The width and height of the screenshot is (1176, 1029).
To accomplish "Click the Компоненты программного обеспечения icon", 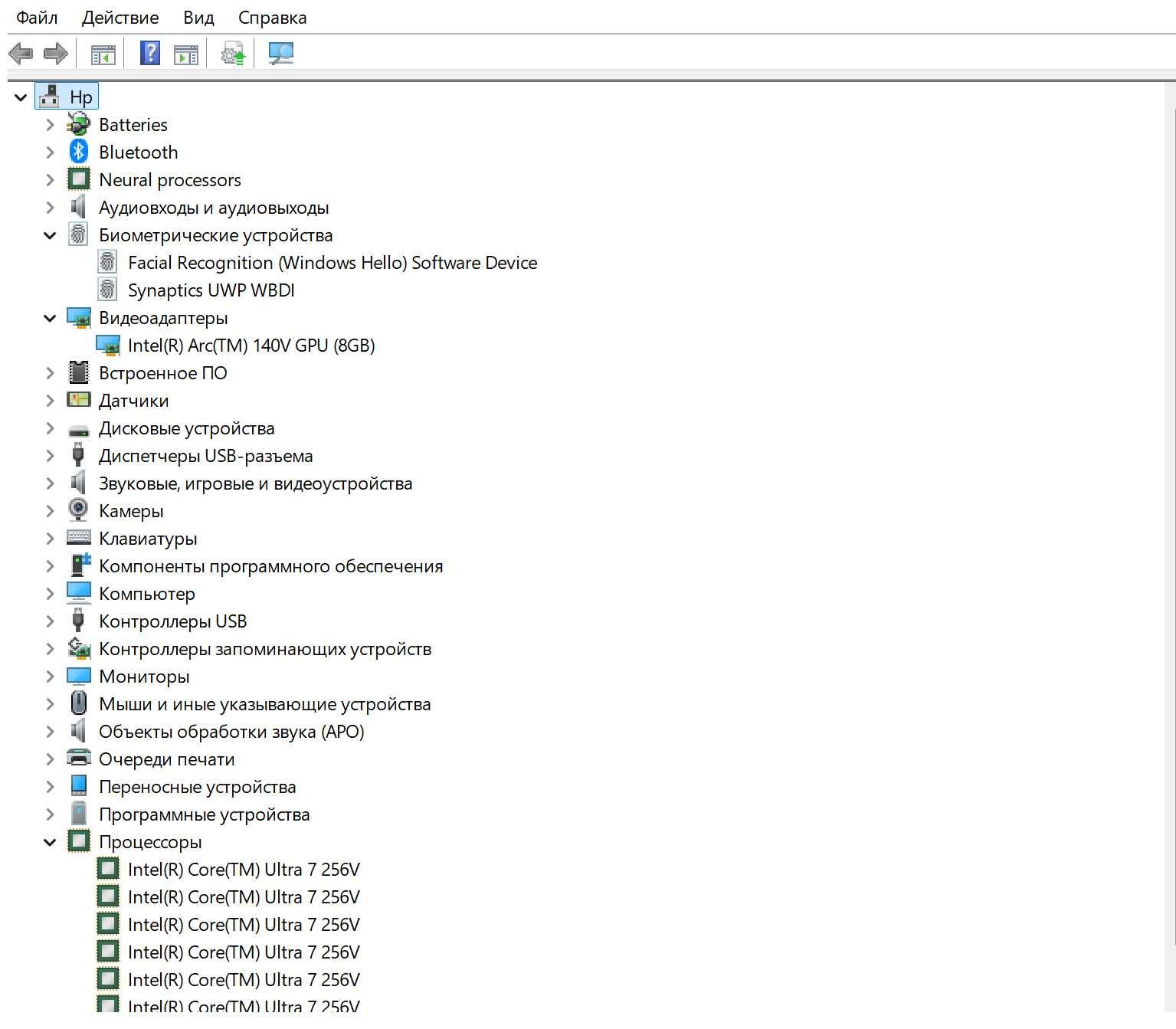I will (80, 565).
